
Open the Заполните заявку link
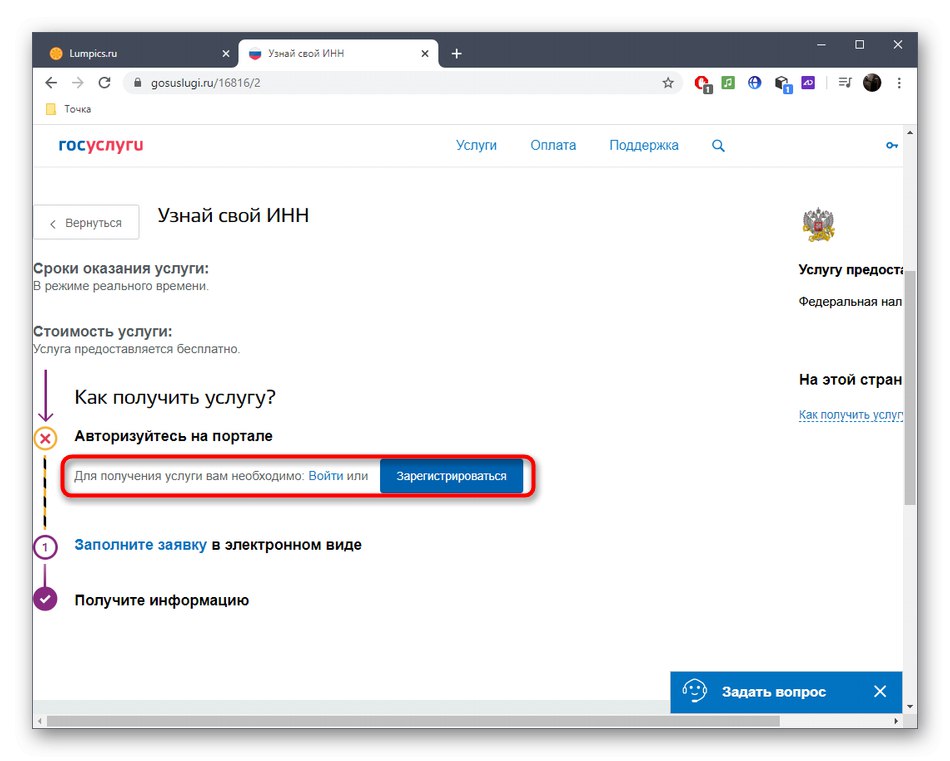point(141,545)
